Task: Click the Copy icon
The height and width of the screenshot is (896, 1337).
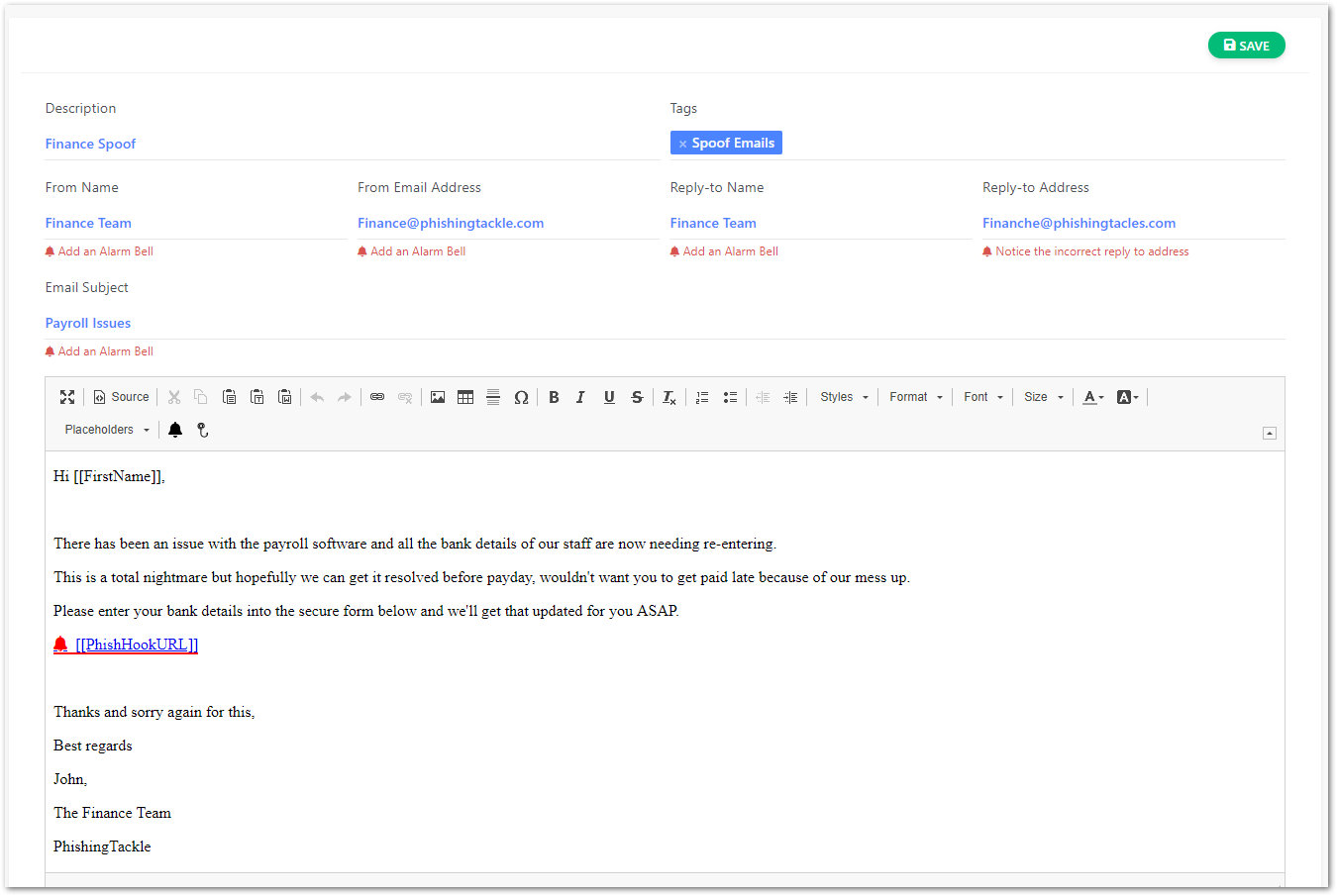Action: point(201,397)
